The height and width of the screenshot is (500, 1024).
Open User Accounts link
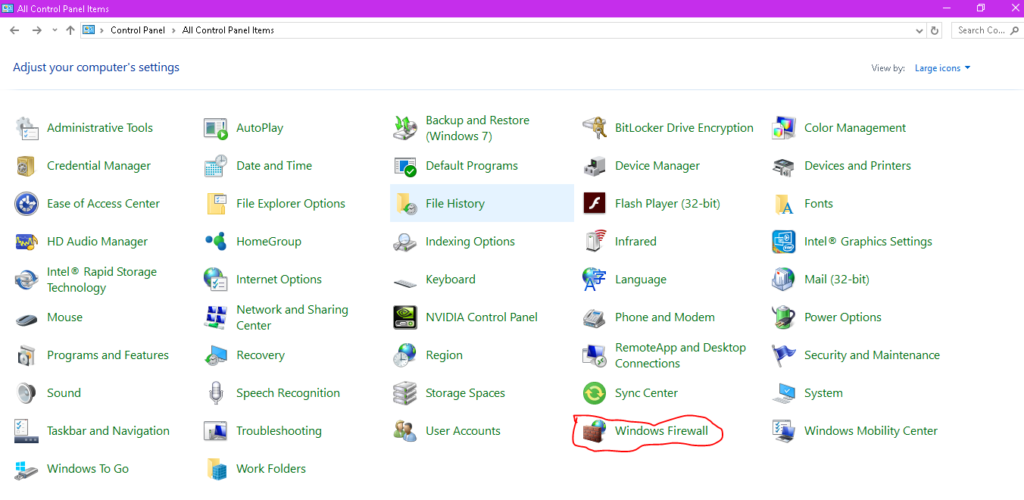(462, 431)
